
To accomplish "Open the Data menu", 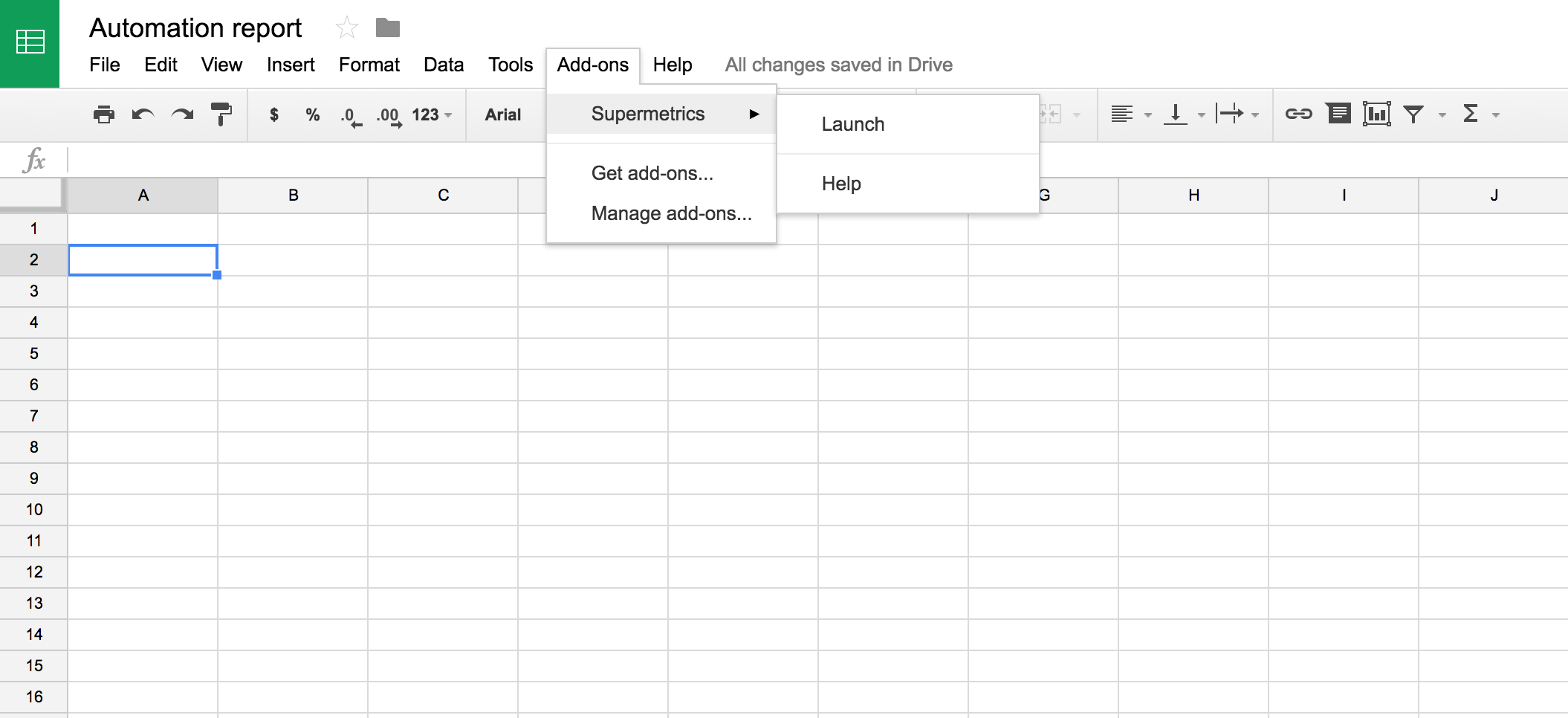I will click(x=444, y=65).
